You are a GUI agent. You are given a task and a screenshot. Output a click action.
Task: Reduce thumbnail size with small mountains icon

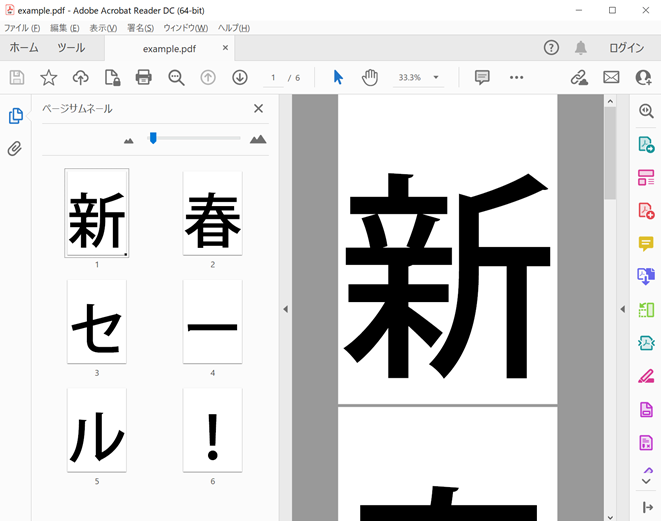(129, 140)
